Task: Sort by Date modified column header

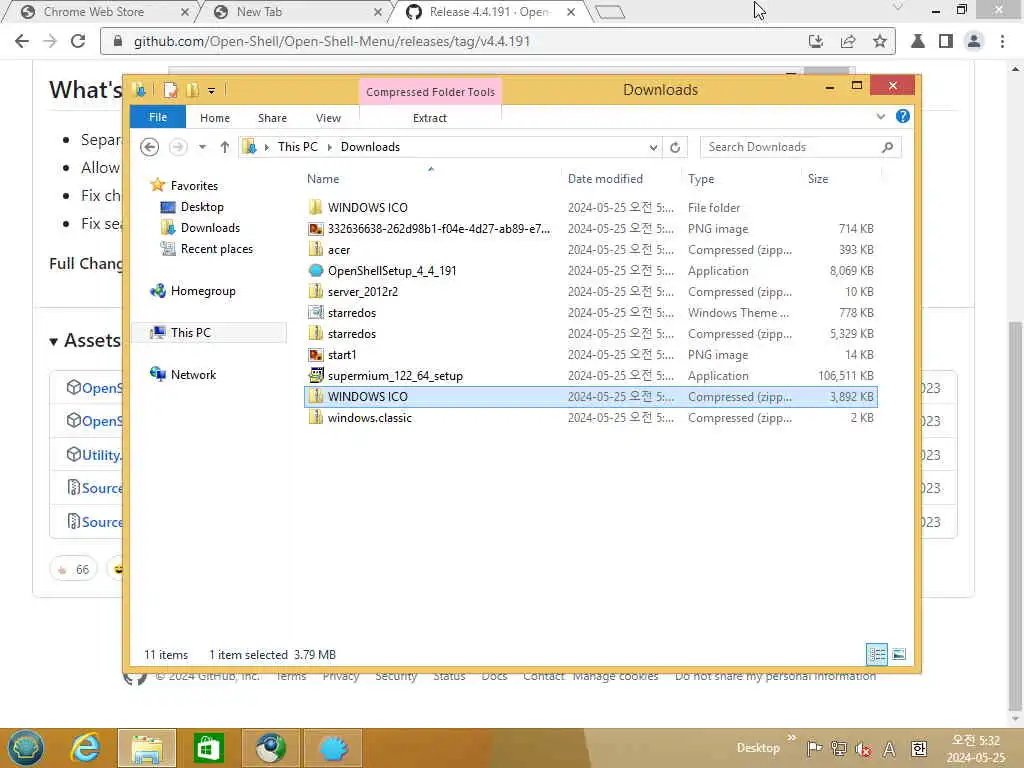Action: (x=605, y=178)
